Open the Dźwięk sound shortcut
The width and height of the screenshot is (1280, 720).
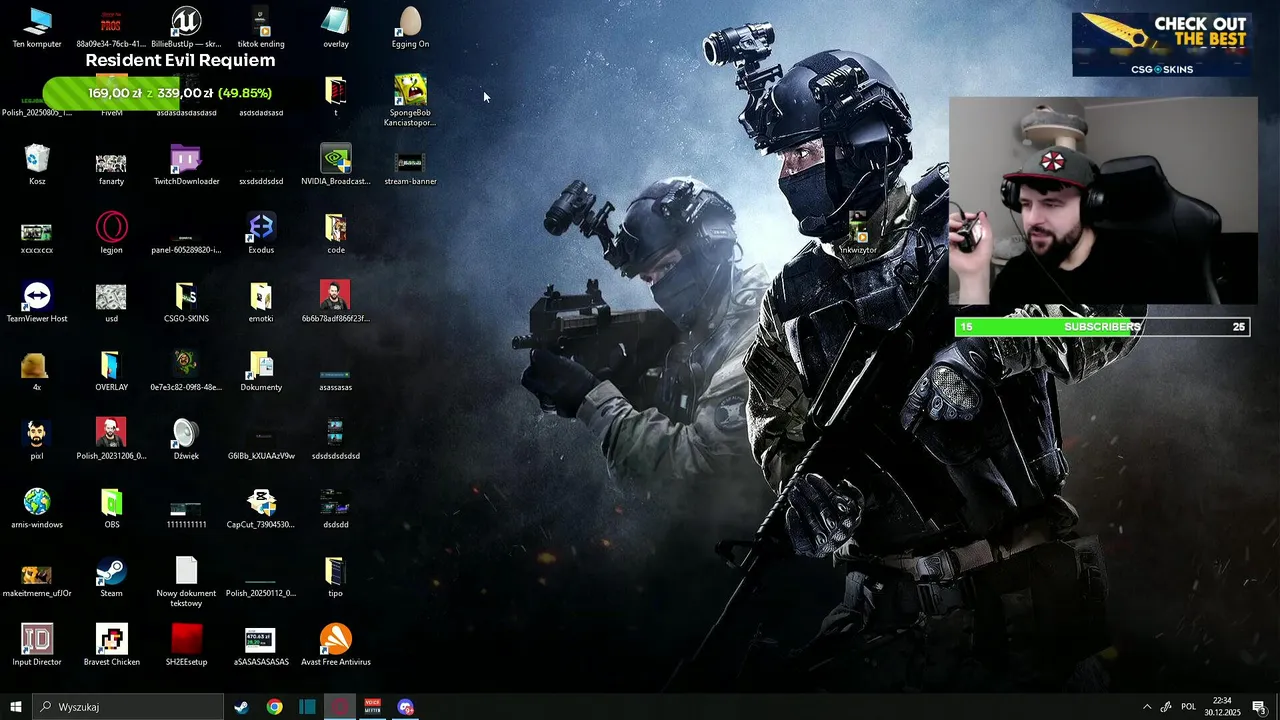186,438
